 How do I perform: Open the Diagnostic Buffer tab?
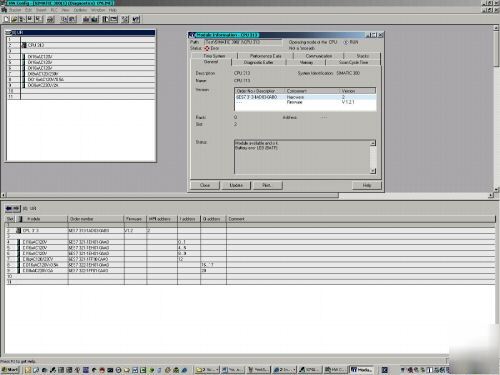[258, 62]
